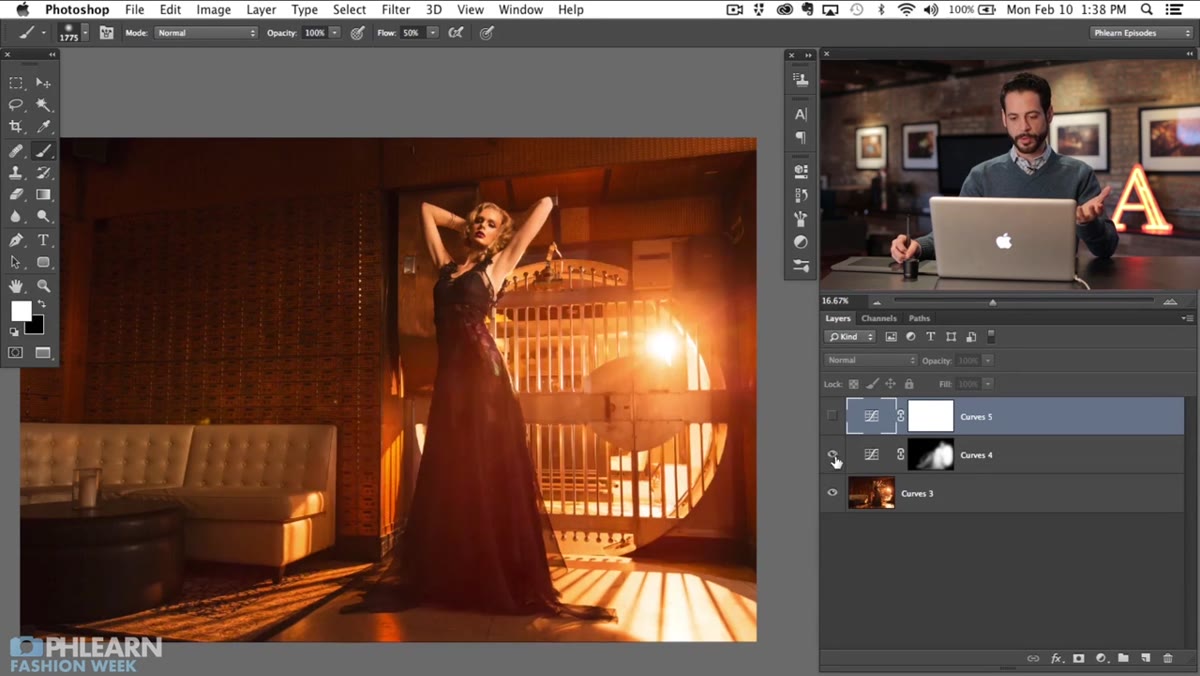Image resolution: width=1200 pixels, height=676 pixels.
Task: Switch to the Channels tab
Action: point(879,318)
